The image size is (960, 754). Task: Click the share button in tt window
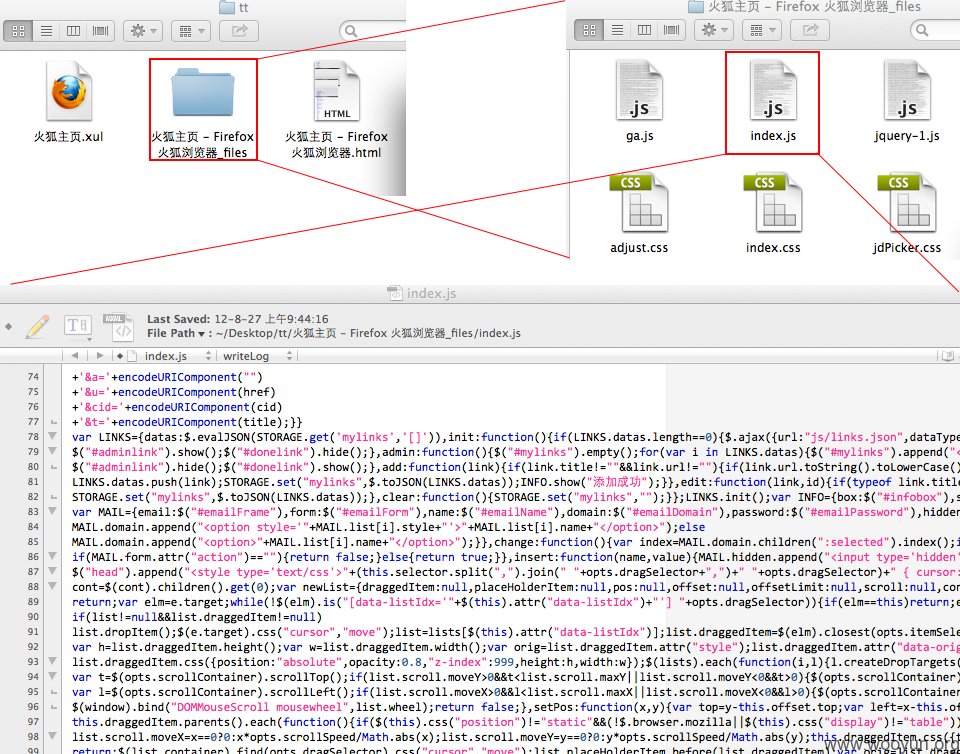pos(239,30)
